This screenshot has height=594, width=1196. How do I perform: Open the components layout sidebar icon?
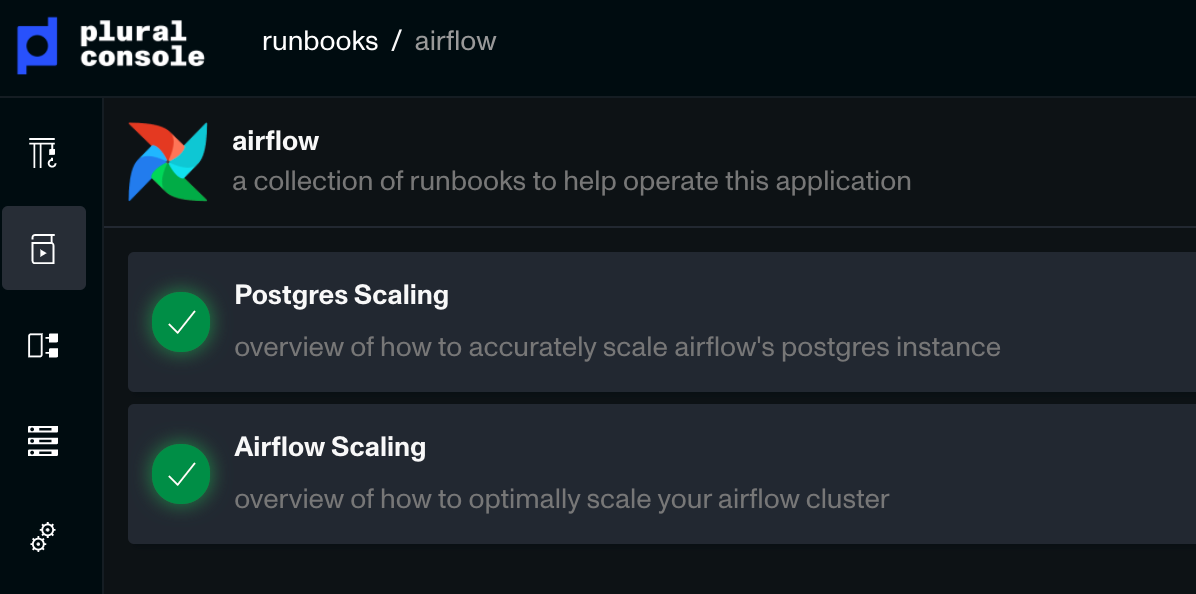(43, 345)
